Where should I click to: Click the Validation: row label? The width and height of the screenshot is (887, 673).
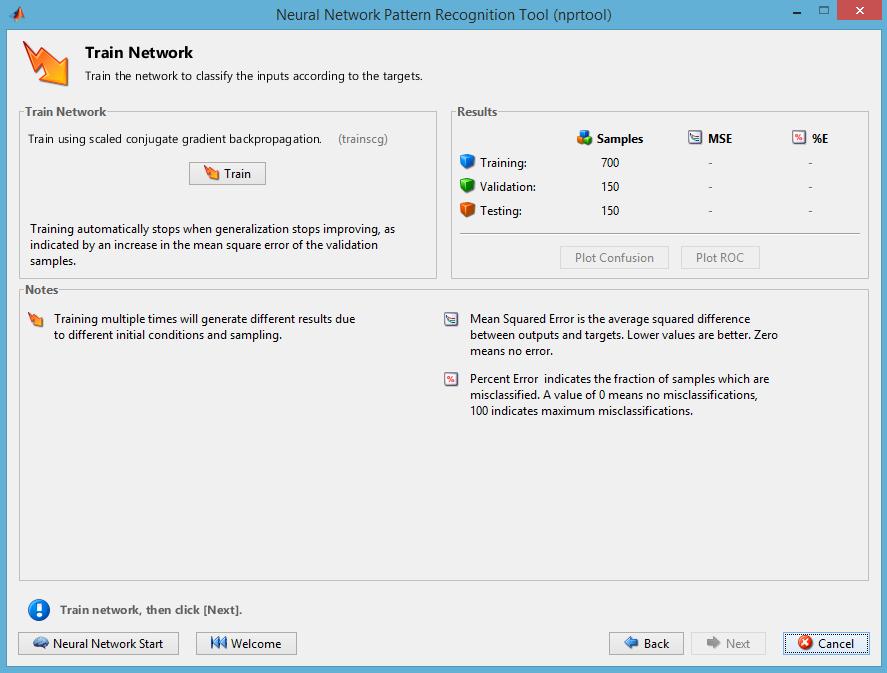[x=507, y=187]
